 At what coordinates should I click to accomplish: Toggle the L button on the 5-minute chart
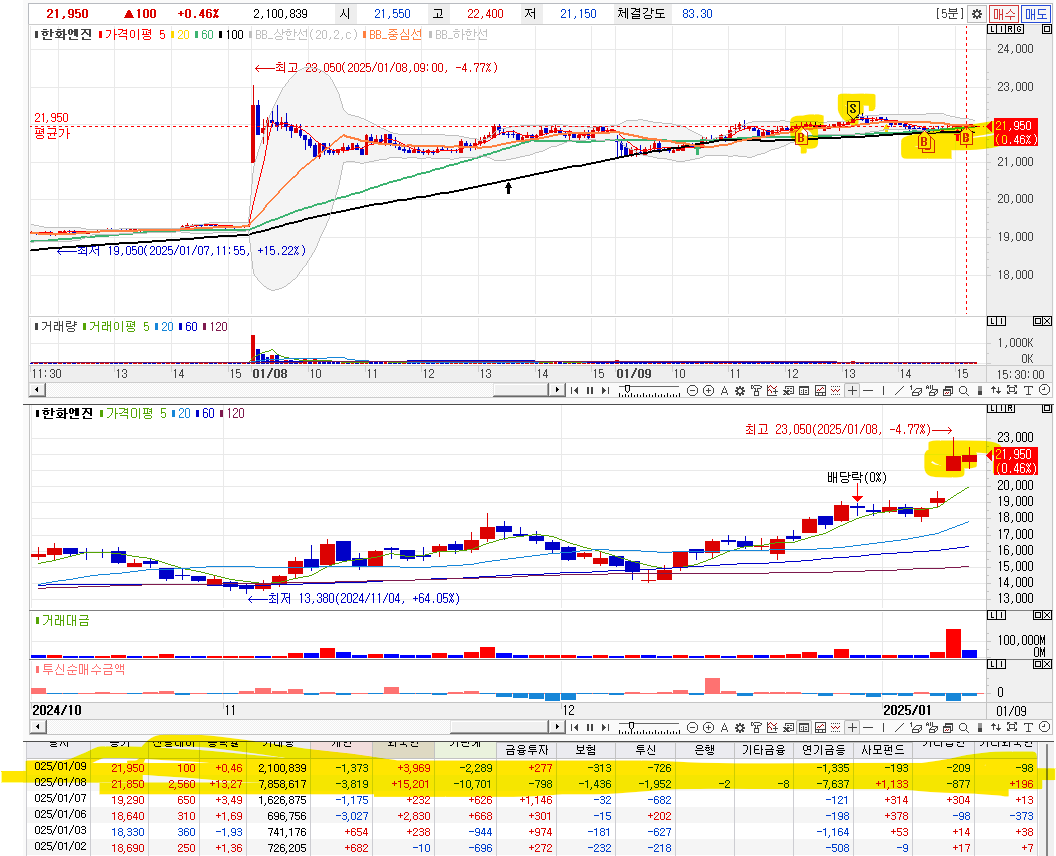pos(991,30)
